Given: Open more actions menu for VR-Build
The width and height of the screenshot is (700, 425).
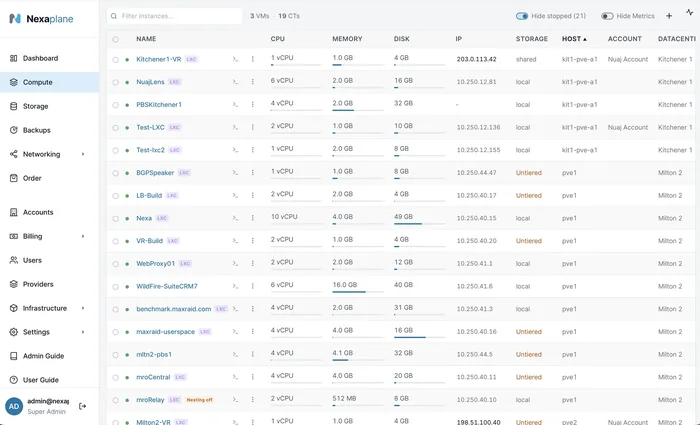Looking at the screenshot, I should (253, 241).
